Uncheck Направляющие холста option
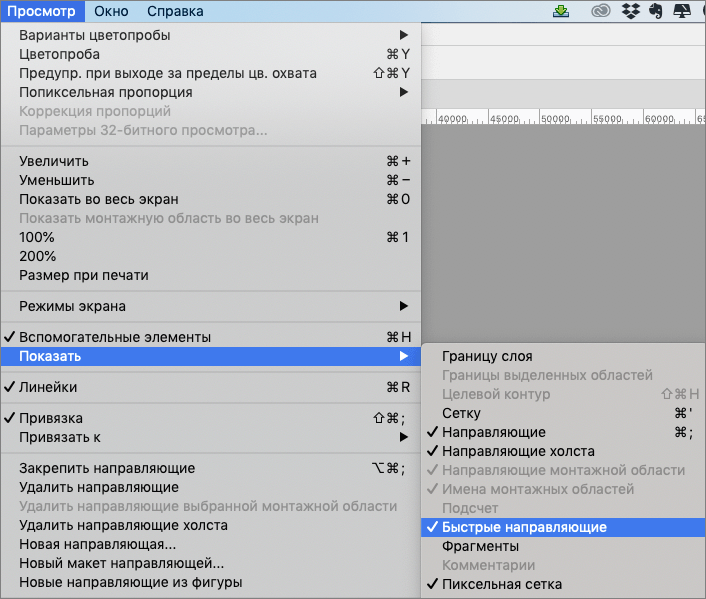This screenshot has width=706, height=599. pos(563,451)
